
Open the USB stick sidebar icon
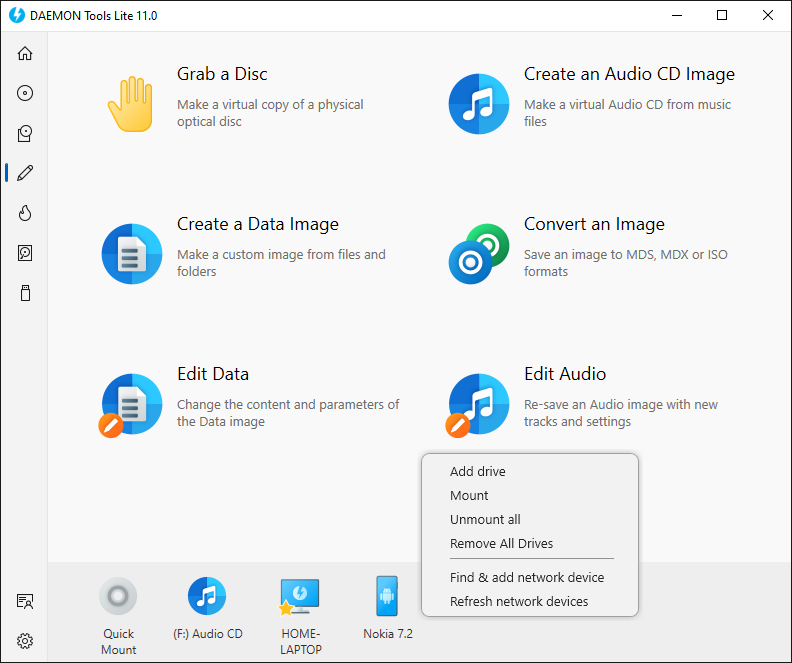[25, 293]
